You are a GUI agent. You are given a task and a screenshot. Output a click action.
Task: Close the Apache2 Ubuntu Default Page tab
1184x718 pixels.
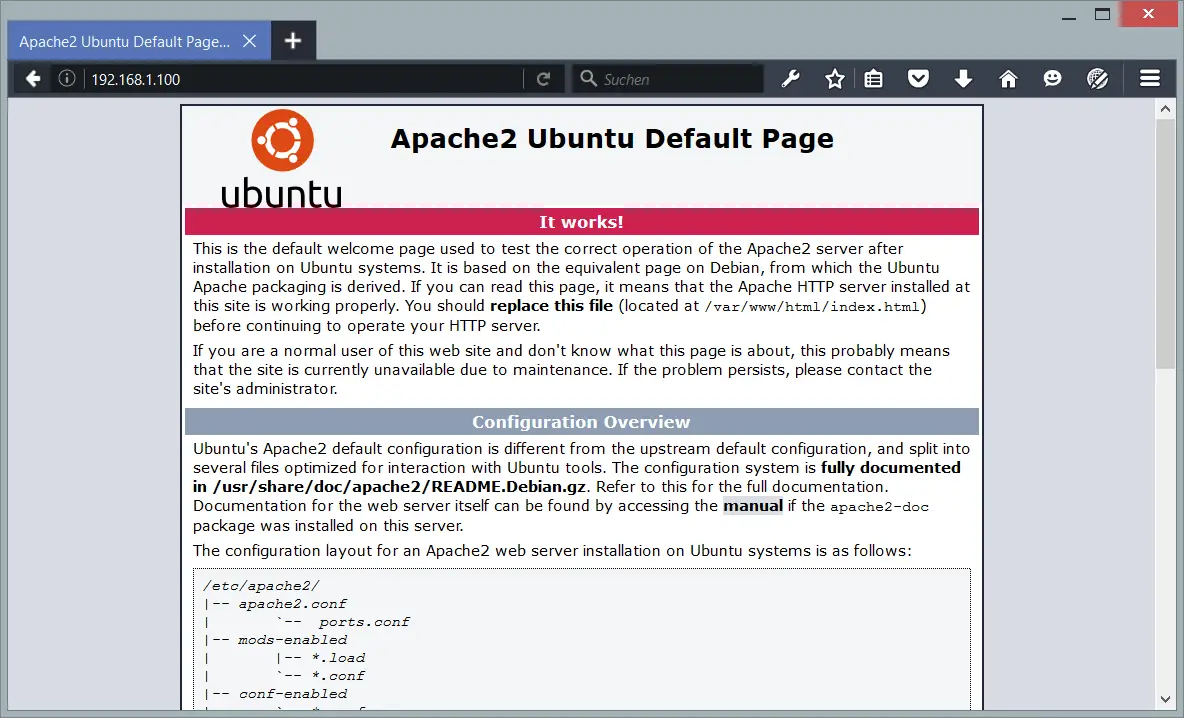[249, 41]
